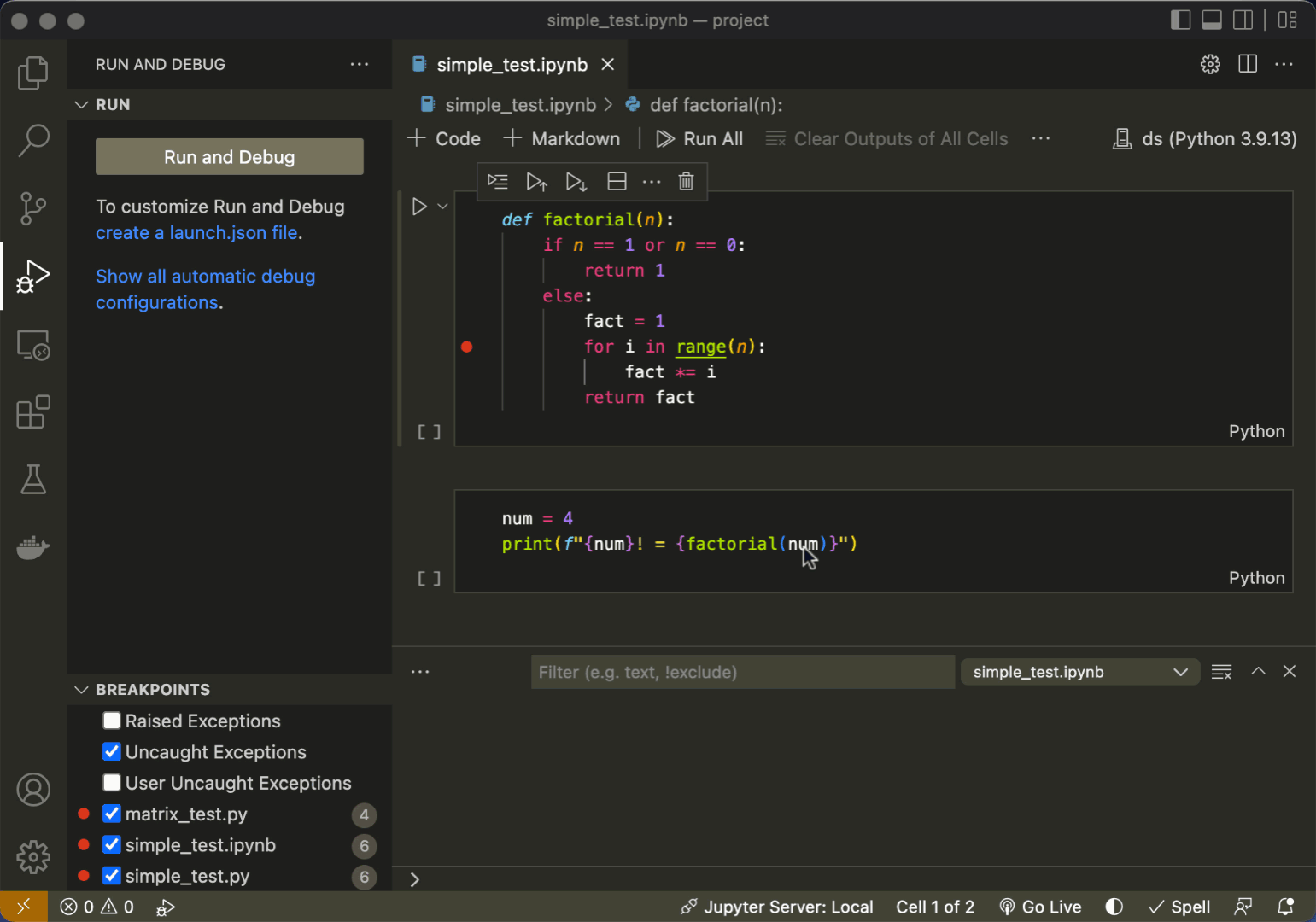Screen dimensions: 1316x922
Task: Open notebook settings gear in the editor title
Action: (1210, 64)
